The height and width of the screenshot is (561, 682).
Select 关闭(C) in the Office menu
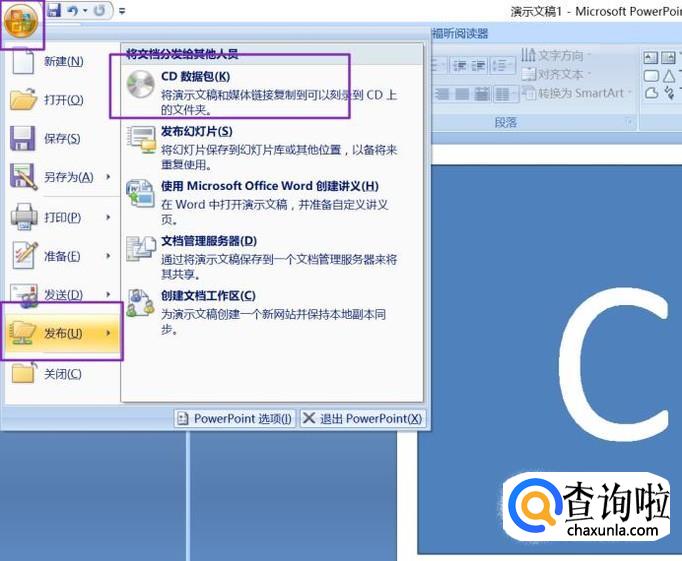coord(61,374)
